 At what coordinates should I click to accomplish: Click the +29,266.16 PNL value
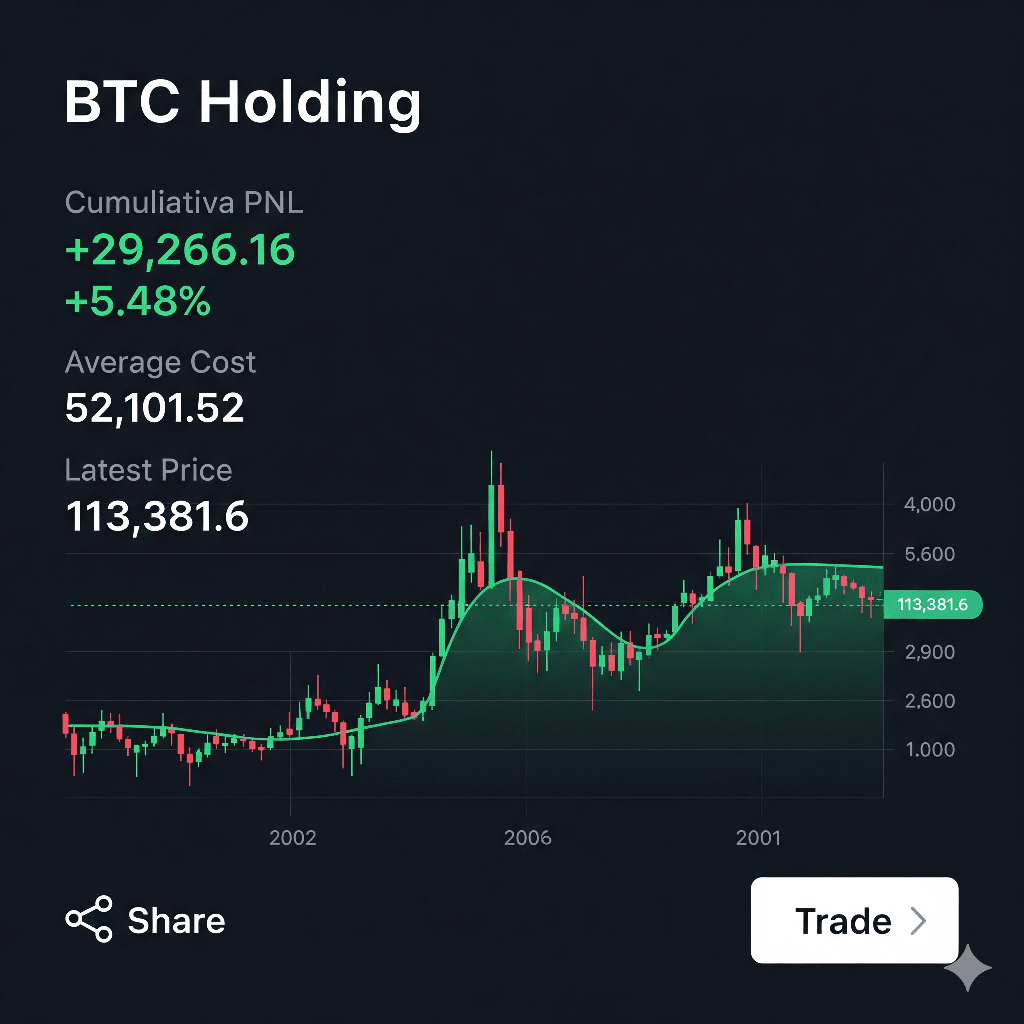coord(180,249)
